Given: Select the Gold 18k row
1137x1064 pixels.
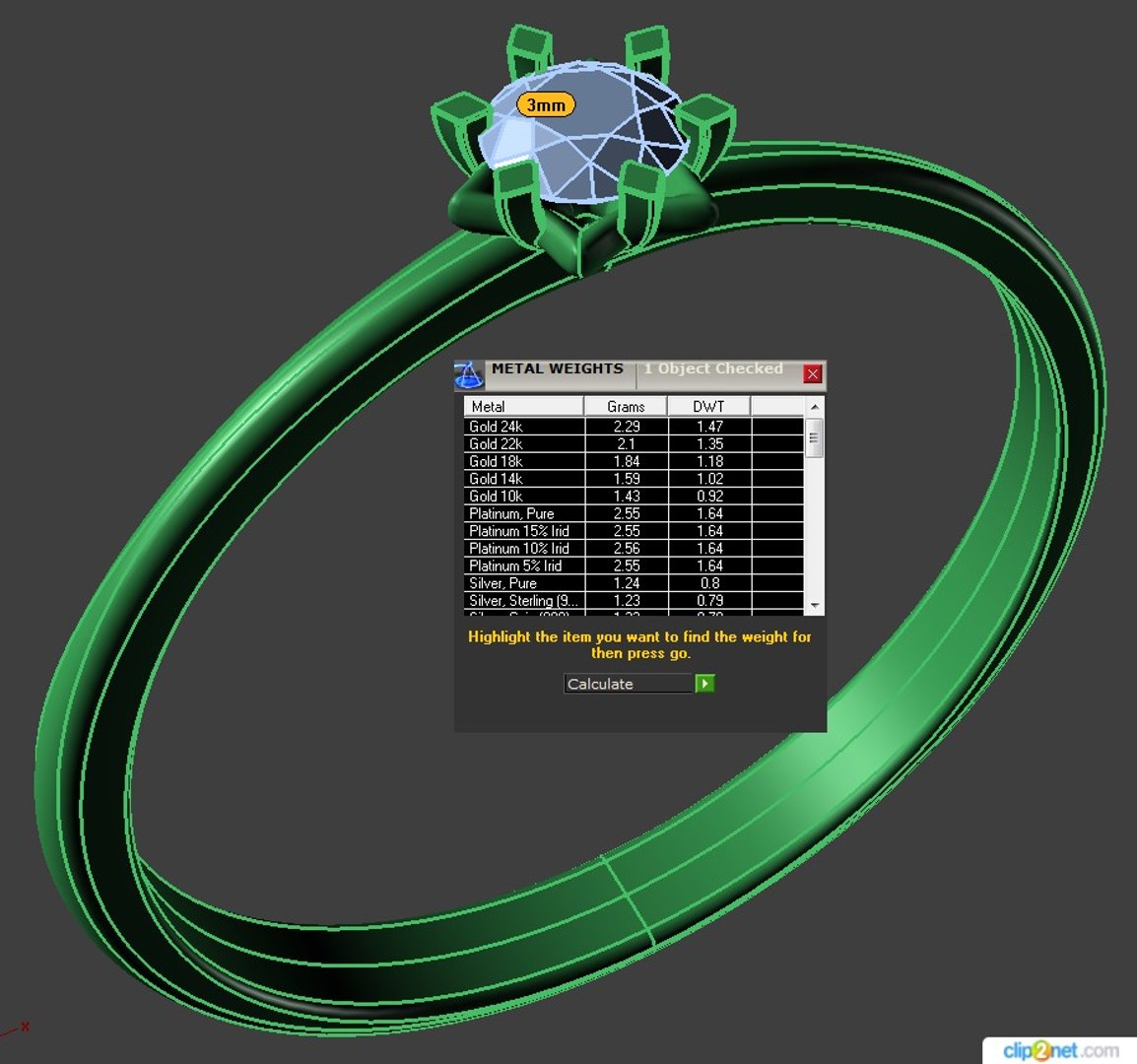Looking at the screenshot, I should tap(634, 461).
